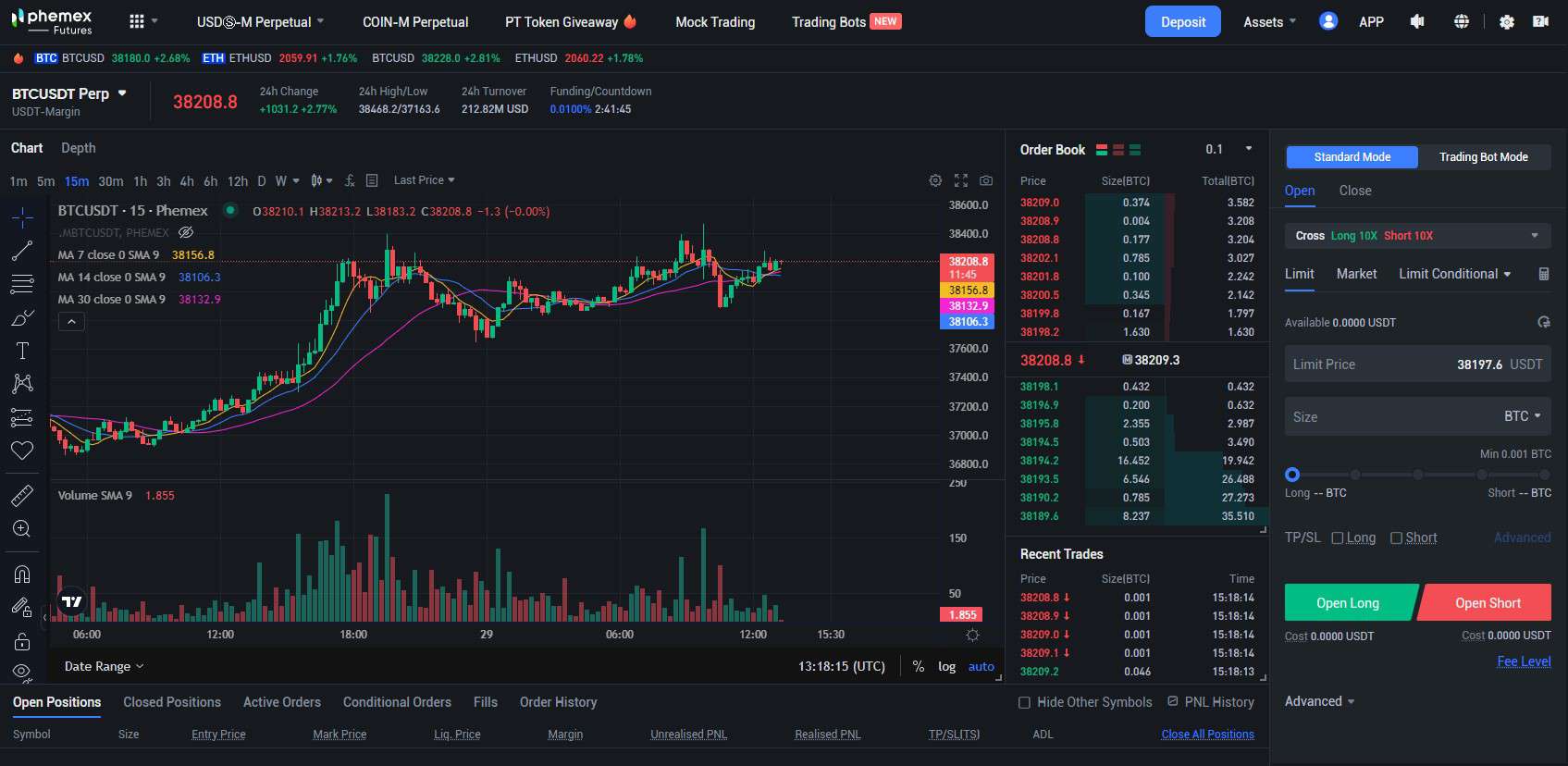
Task: Open the calculator icon
Action: tap(1543, 274)
